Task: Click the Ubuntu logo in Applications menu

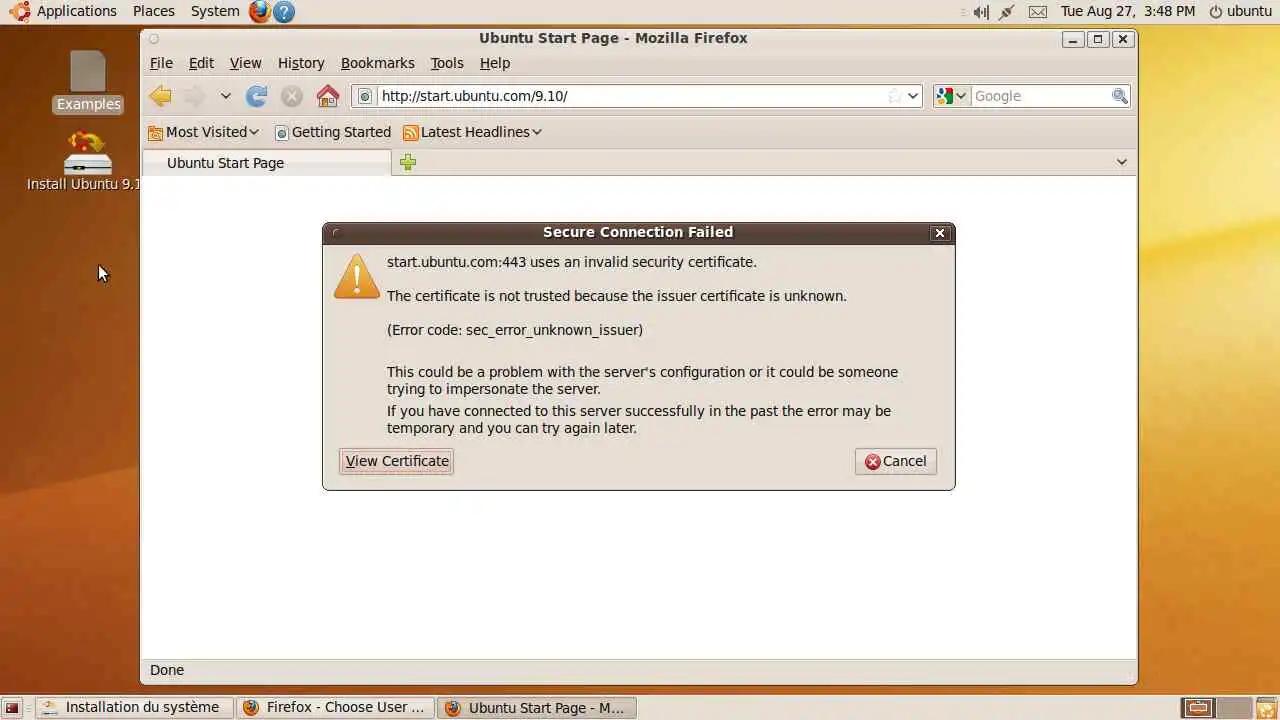Action: click(19, 11)
